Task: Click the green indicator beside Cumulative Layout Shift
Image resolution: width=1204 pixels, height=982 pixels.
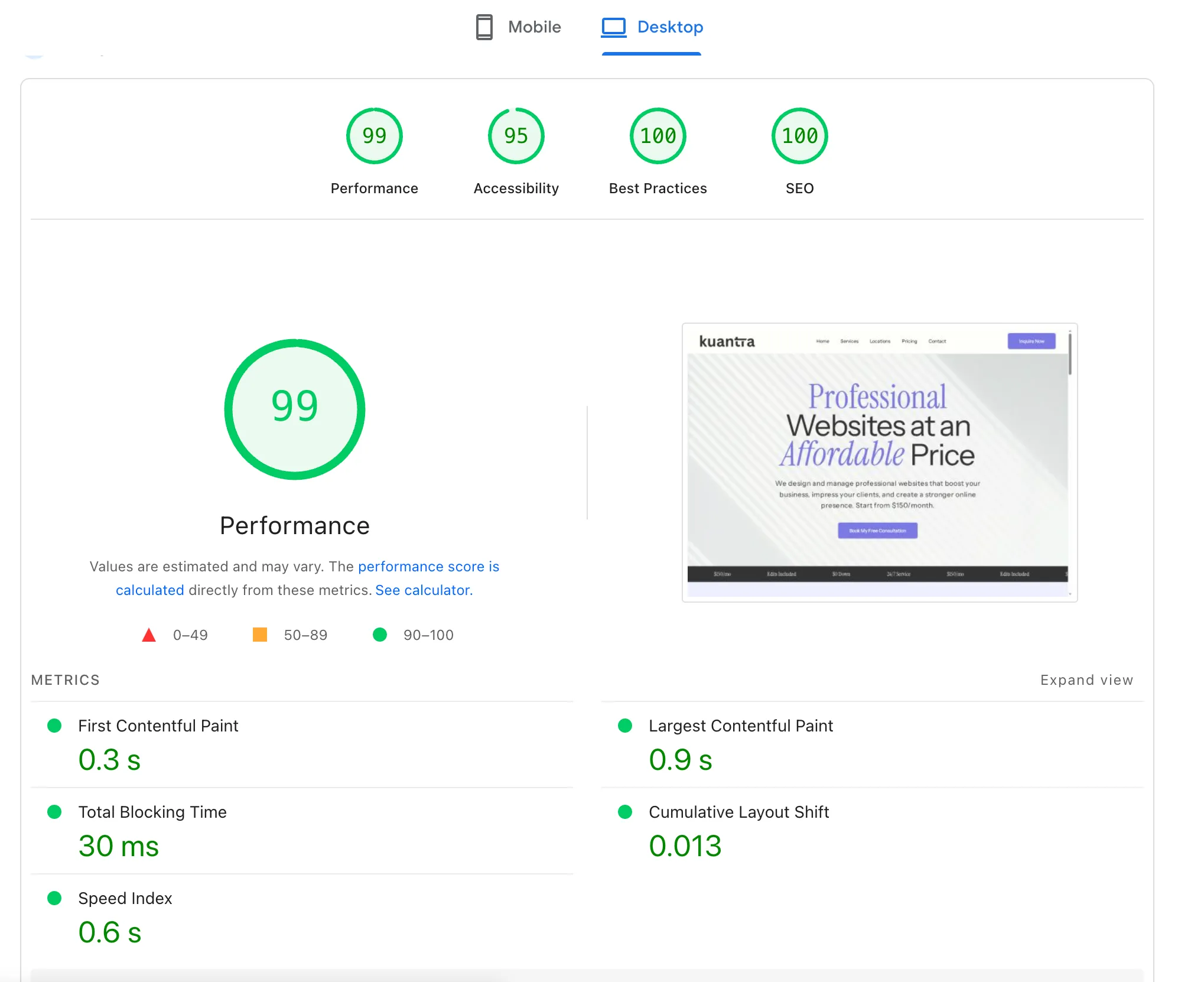Action: tap(626, 812)
